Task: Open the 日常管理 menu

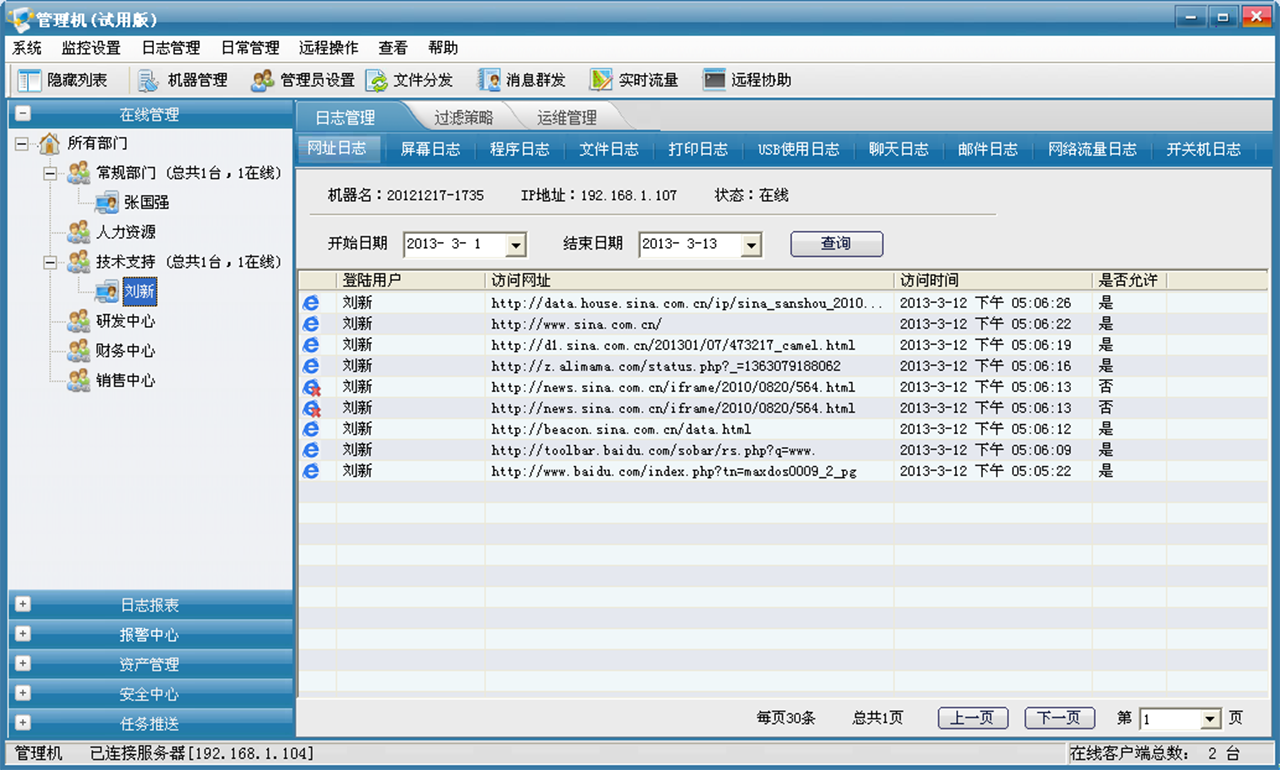Action: point(250,47)
